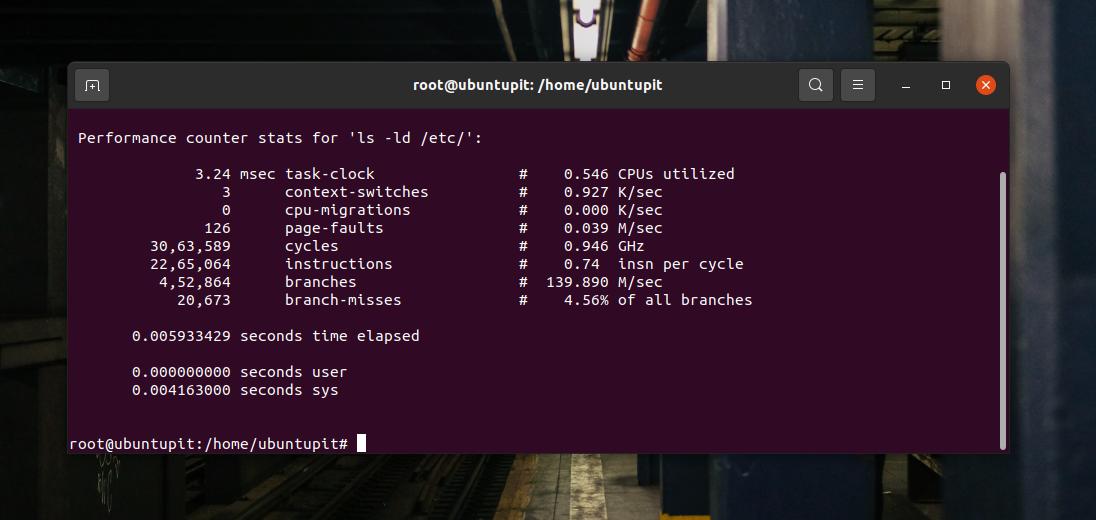Click the window title root@ubuntupit: /home/ubuntupit
Image resolution: width=1096 pixels, height=520 pixels.
(x=537, y=86)
